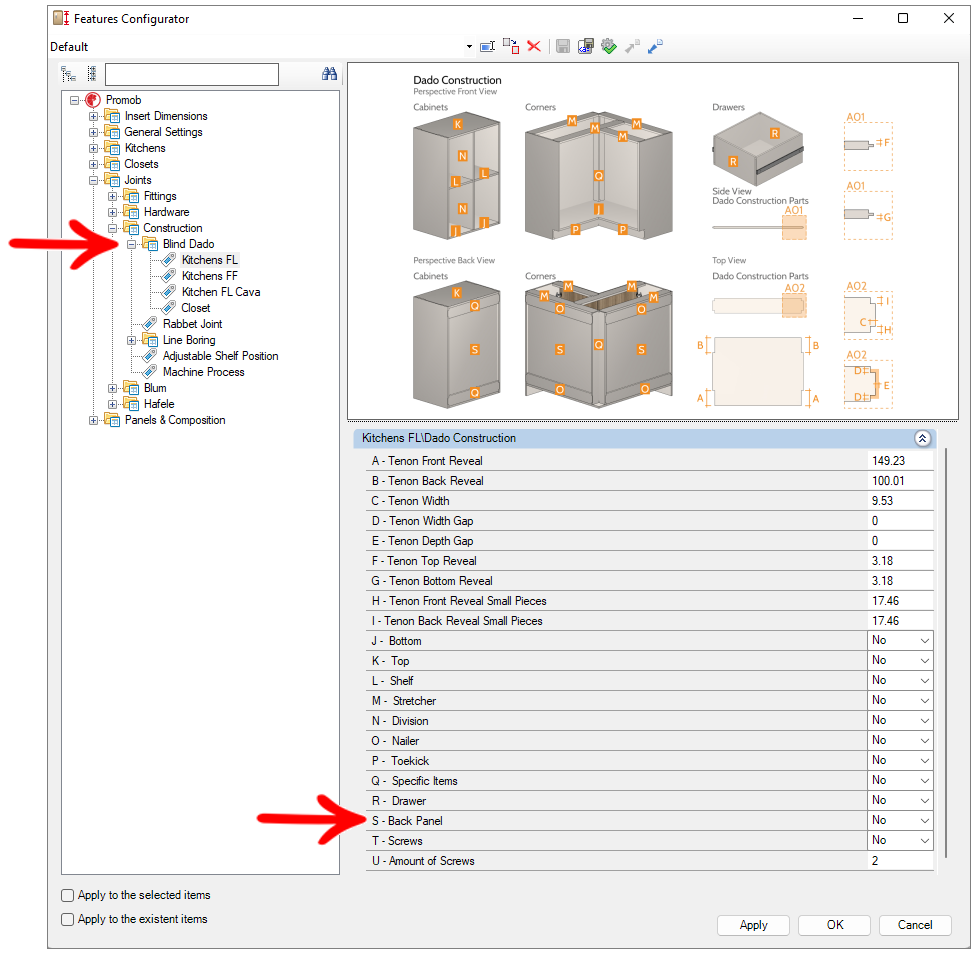
Task: Expand the Blum tree node
Action: point(112,388)
